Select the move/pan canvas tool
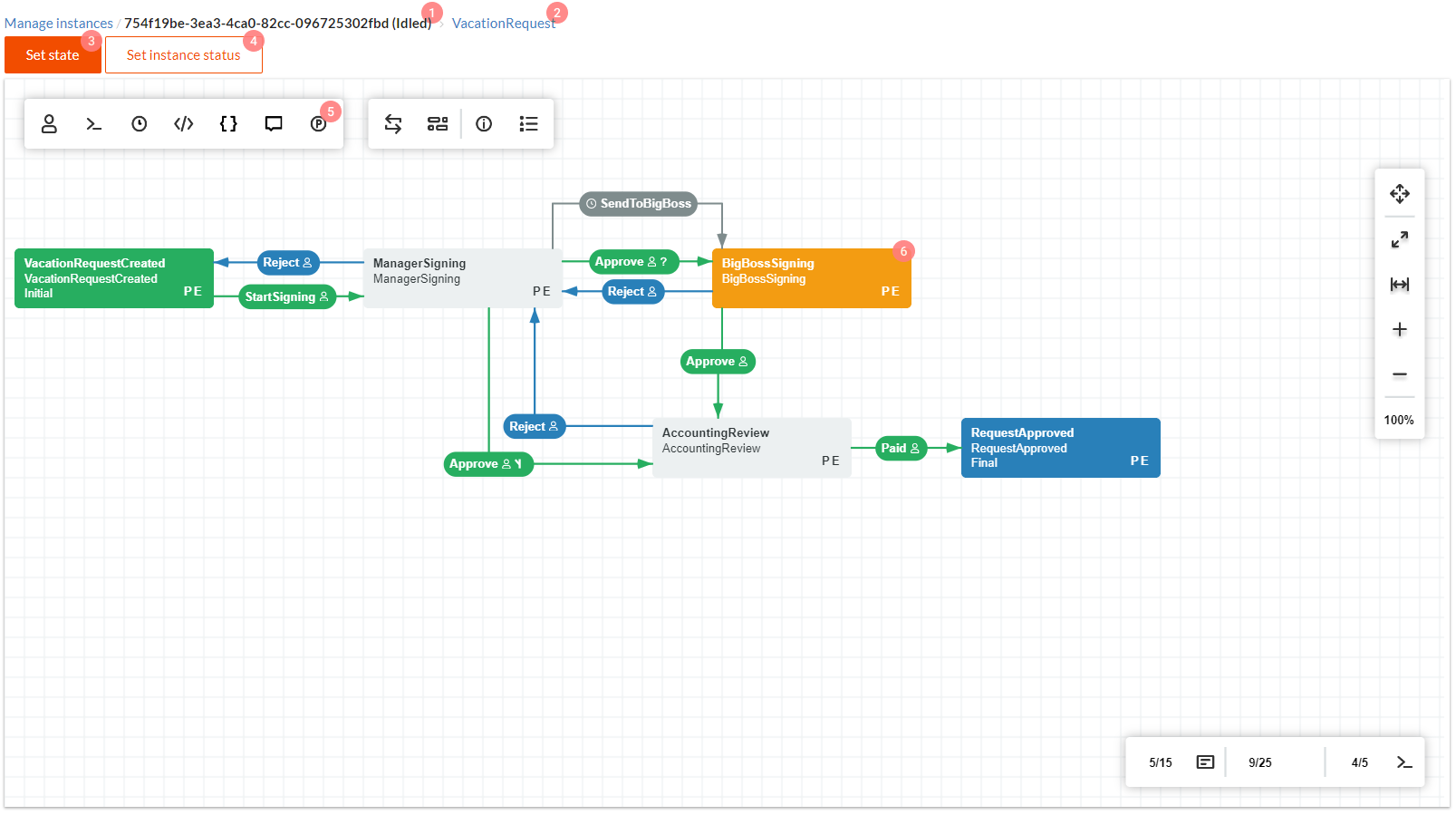This screenshot has height=815, width=1456. point(1400,194)
